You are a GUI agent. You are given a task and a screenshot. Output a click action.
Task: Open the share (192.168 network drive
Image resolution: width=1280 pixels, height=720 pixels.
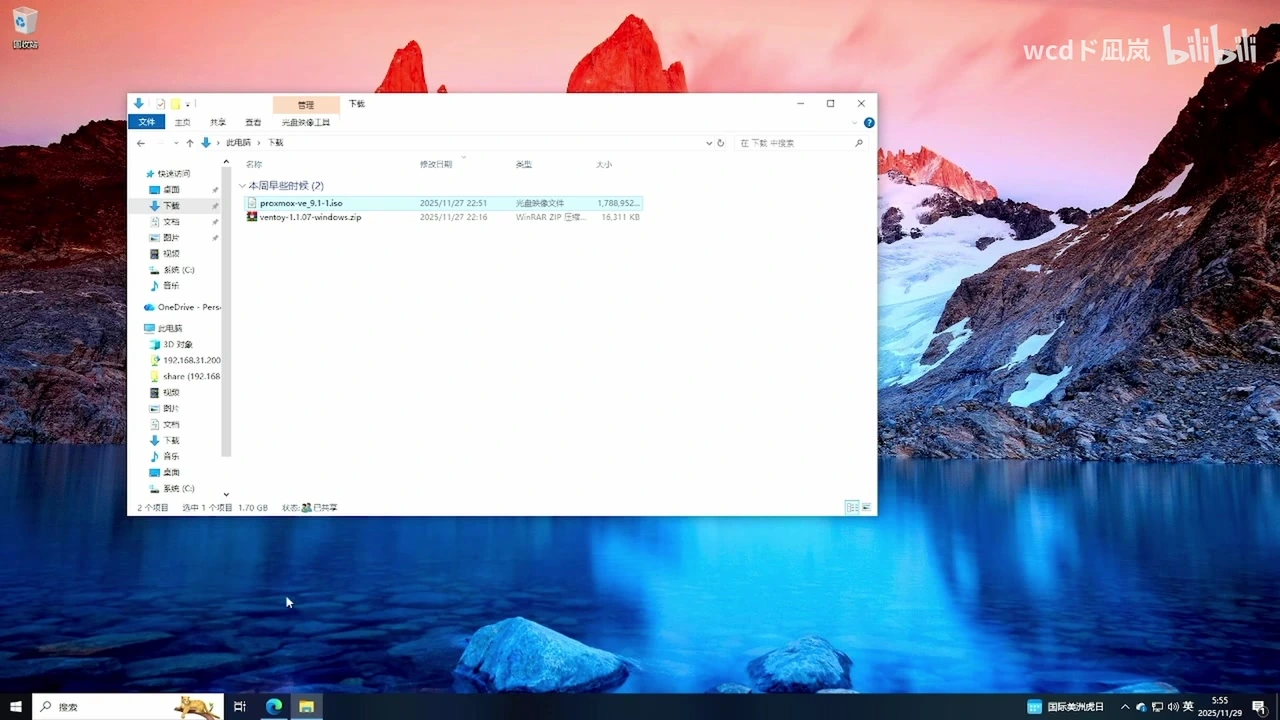[185, 376]
